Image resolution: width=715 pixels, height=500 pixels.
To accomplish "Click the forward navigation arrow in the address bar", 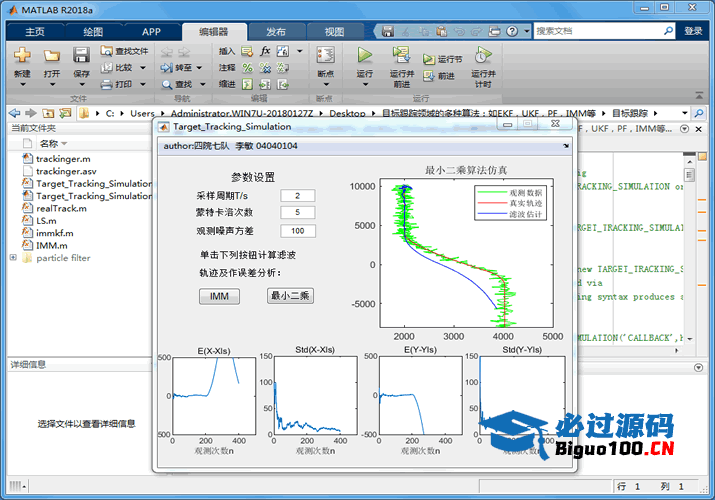I will (31, 113).
